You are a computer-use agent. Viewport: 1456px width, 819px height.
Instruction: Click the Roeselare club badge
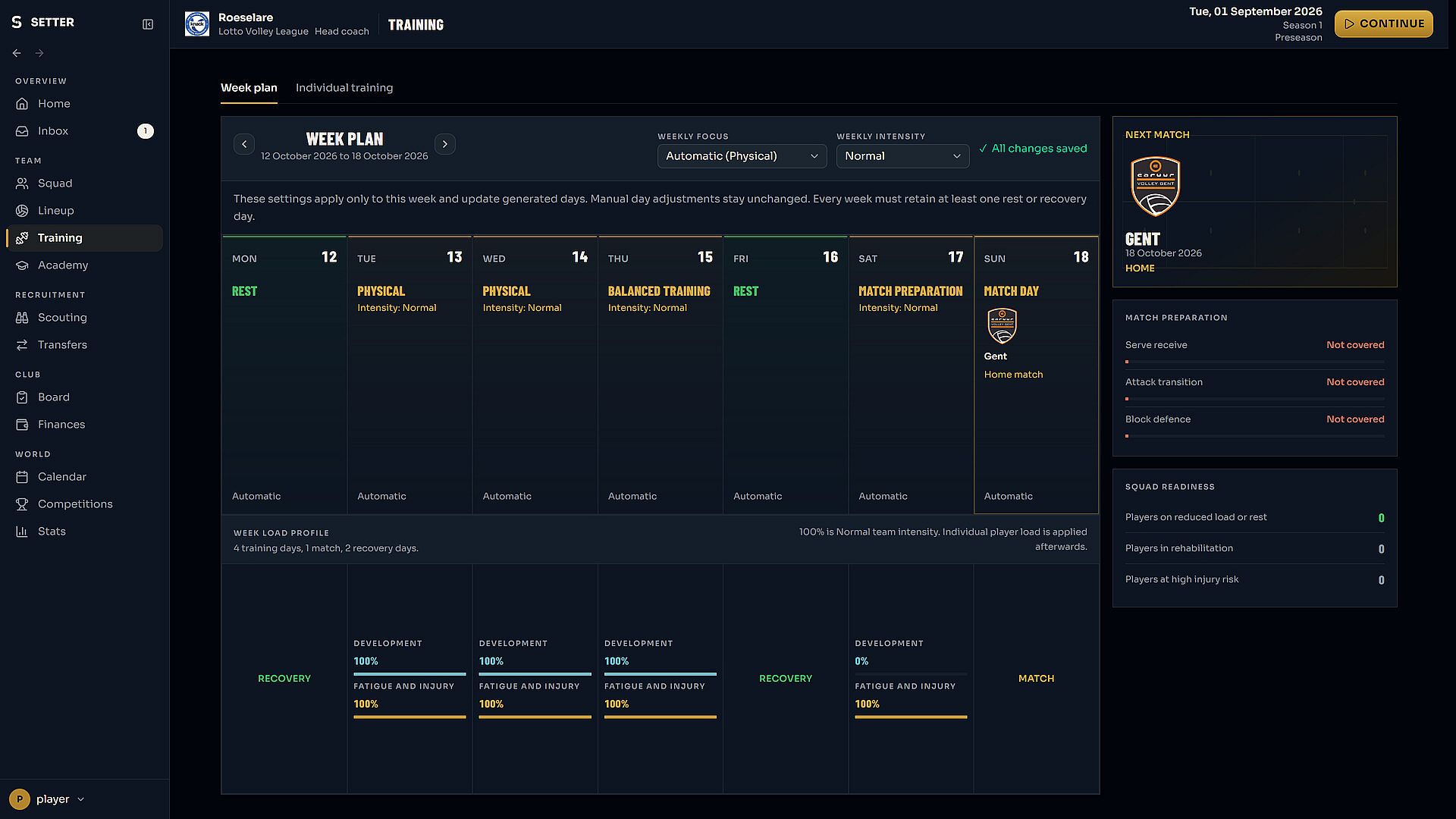coord(197,24)
